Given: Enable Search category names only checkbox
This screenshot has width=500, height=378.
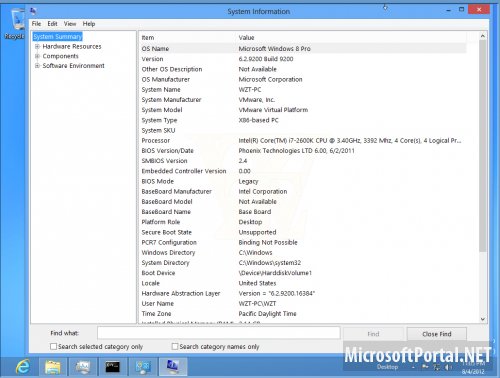Looking at the screenshot, I should coord(175,347).
